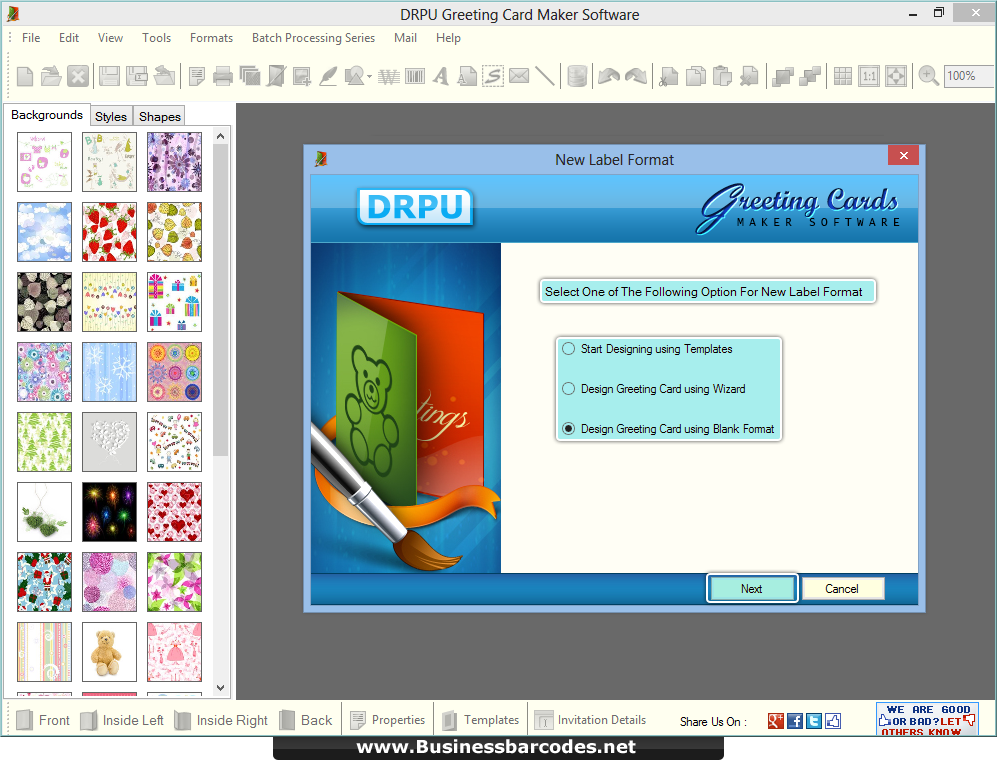The height and width of the screenshot is (760, 997).
Task: Click the bring to front icon
Action: click(782, 76)
